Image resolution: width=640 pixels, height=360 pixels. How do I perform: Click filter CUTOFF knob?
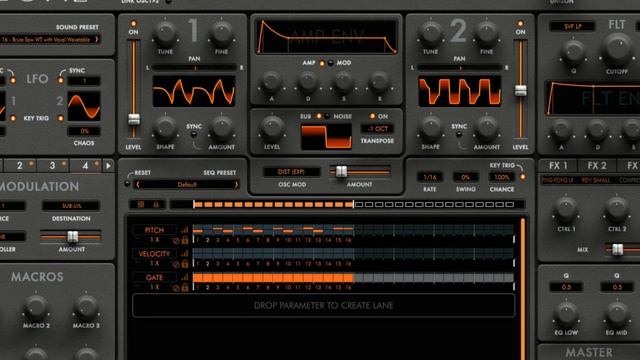pos(618,48)
